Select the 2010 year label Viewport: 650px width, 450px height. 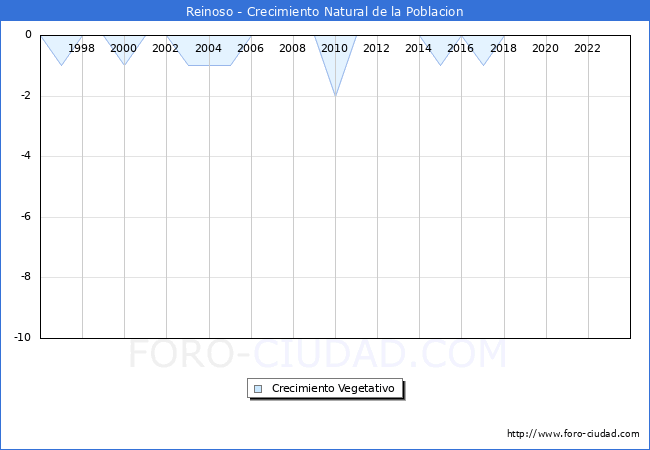pos(335,48)
